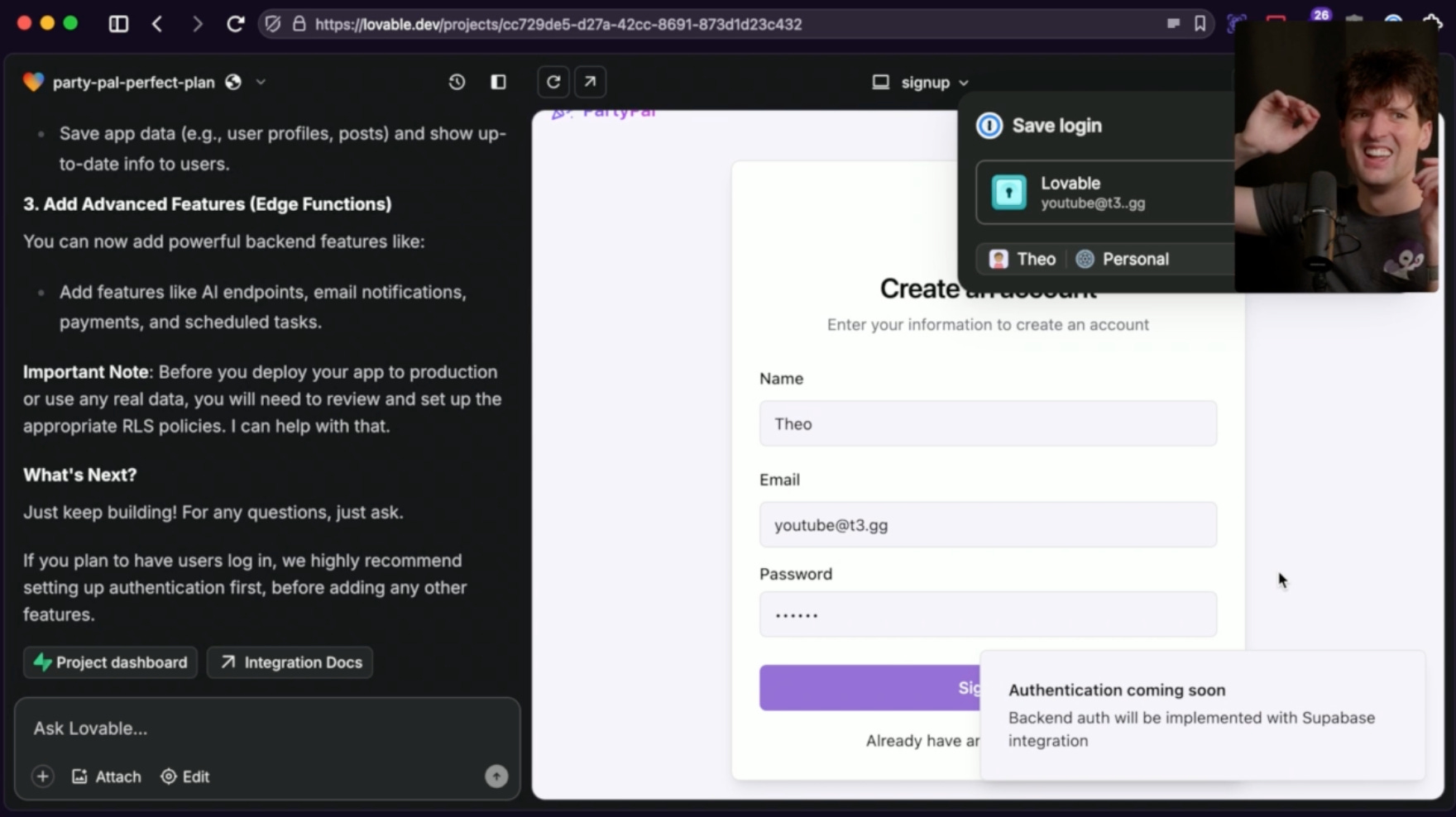
Task: Expand the project name dropdown chevron
Action: coord(261,82)
